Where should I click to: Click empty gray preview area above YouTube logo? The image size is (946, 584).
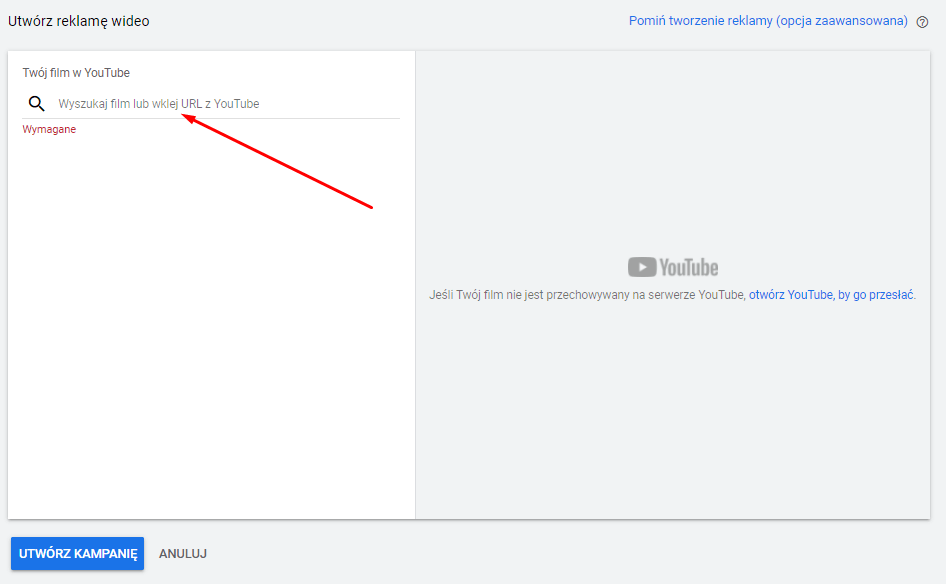[x=672, y=150]
